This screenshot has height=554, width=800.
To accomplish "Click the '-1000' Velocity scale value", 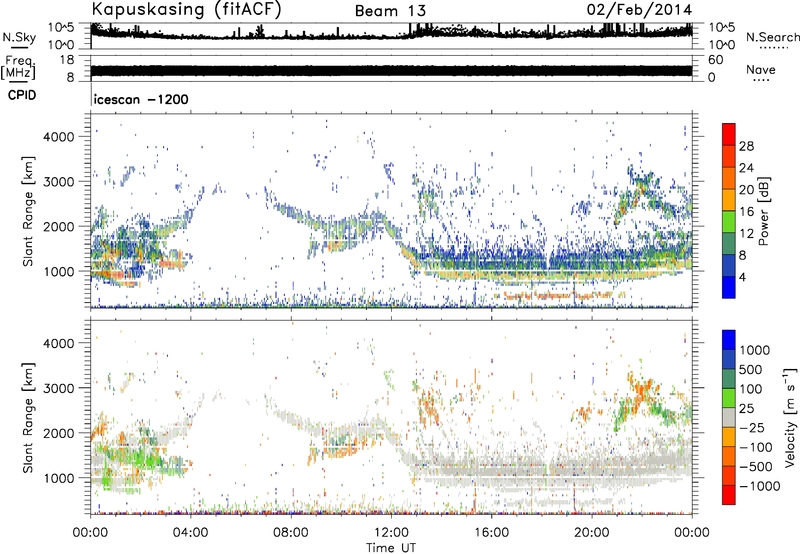I will click(x=760, y=486).
